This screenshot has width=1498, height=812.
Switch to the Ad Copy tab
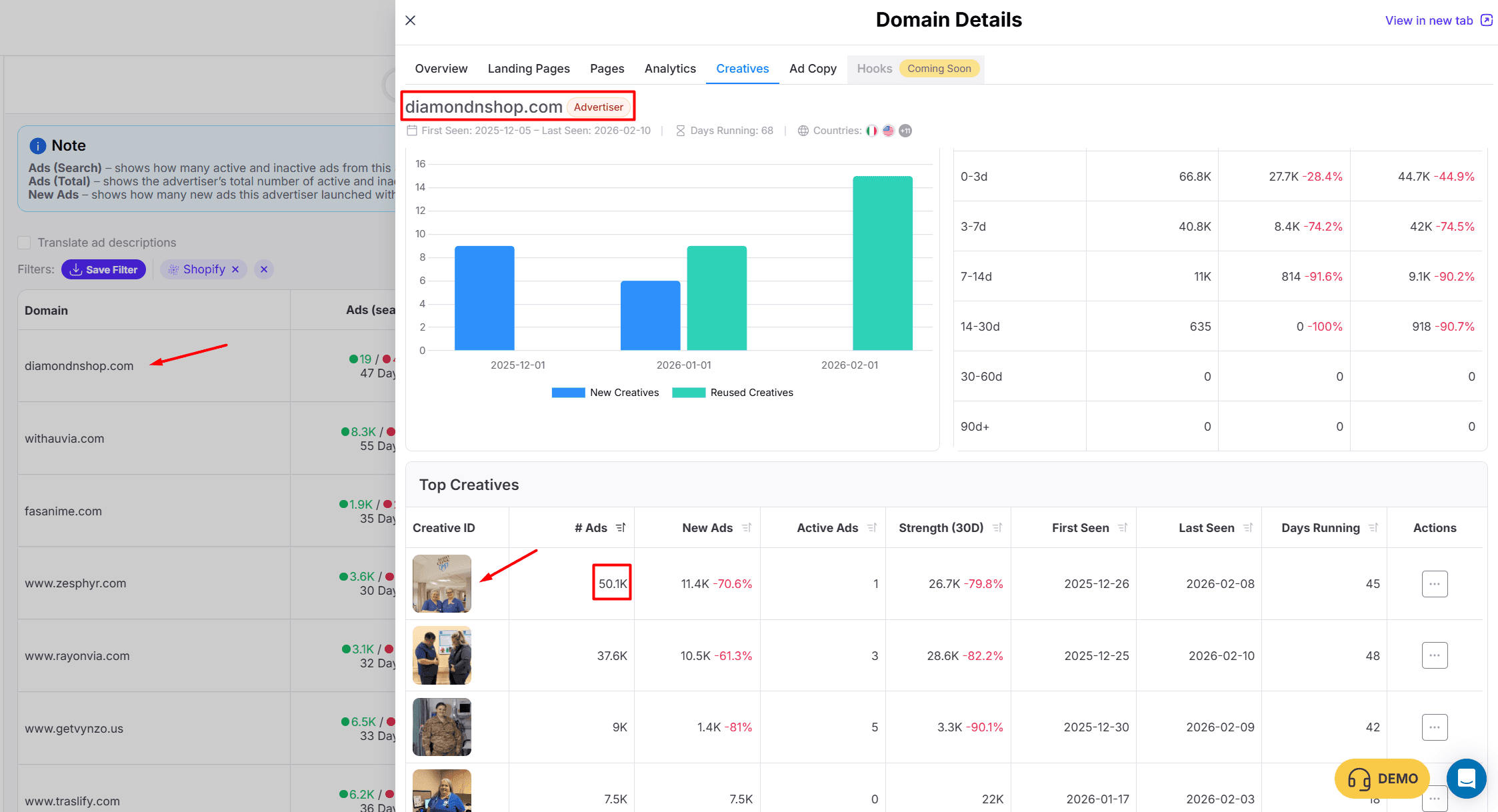point(813,69)
